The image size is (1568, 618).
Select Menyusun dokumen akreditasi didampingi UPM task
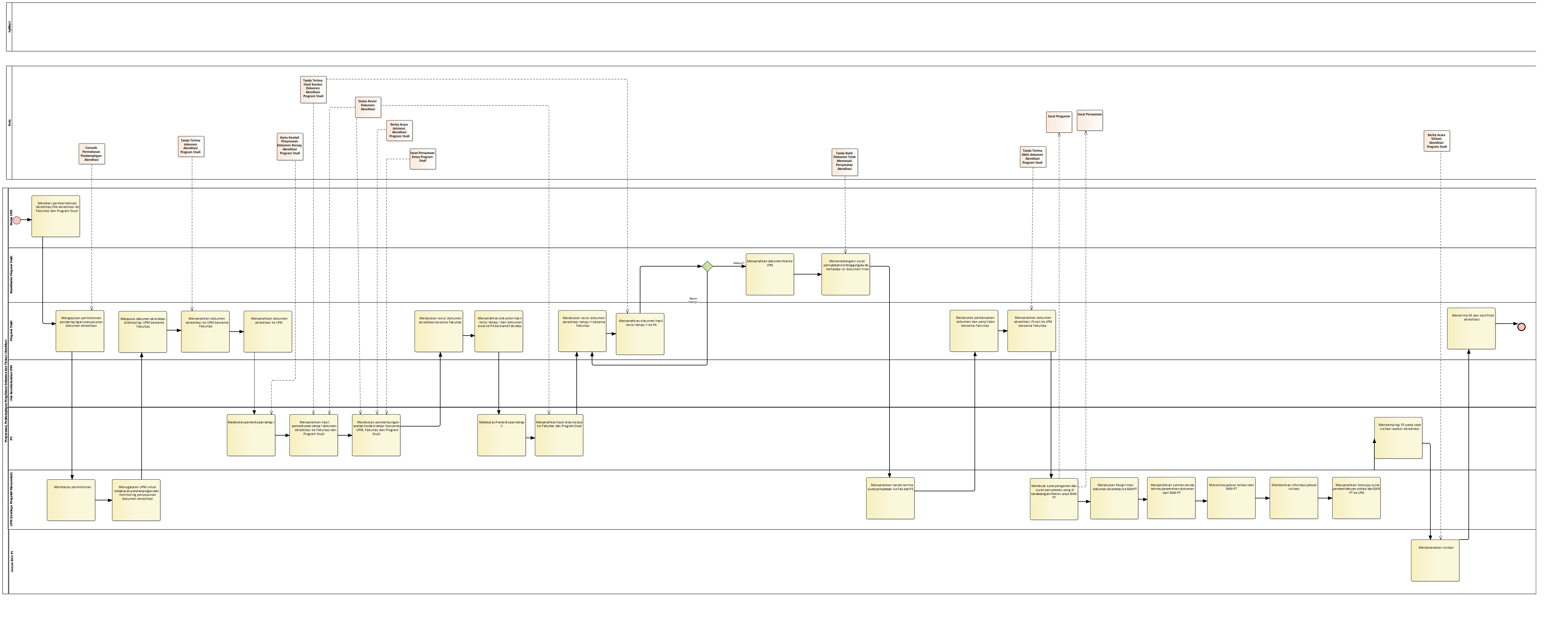(143, 332)
